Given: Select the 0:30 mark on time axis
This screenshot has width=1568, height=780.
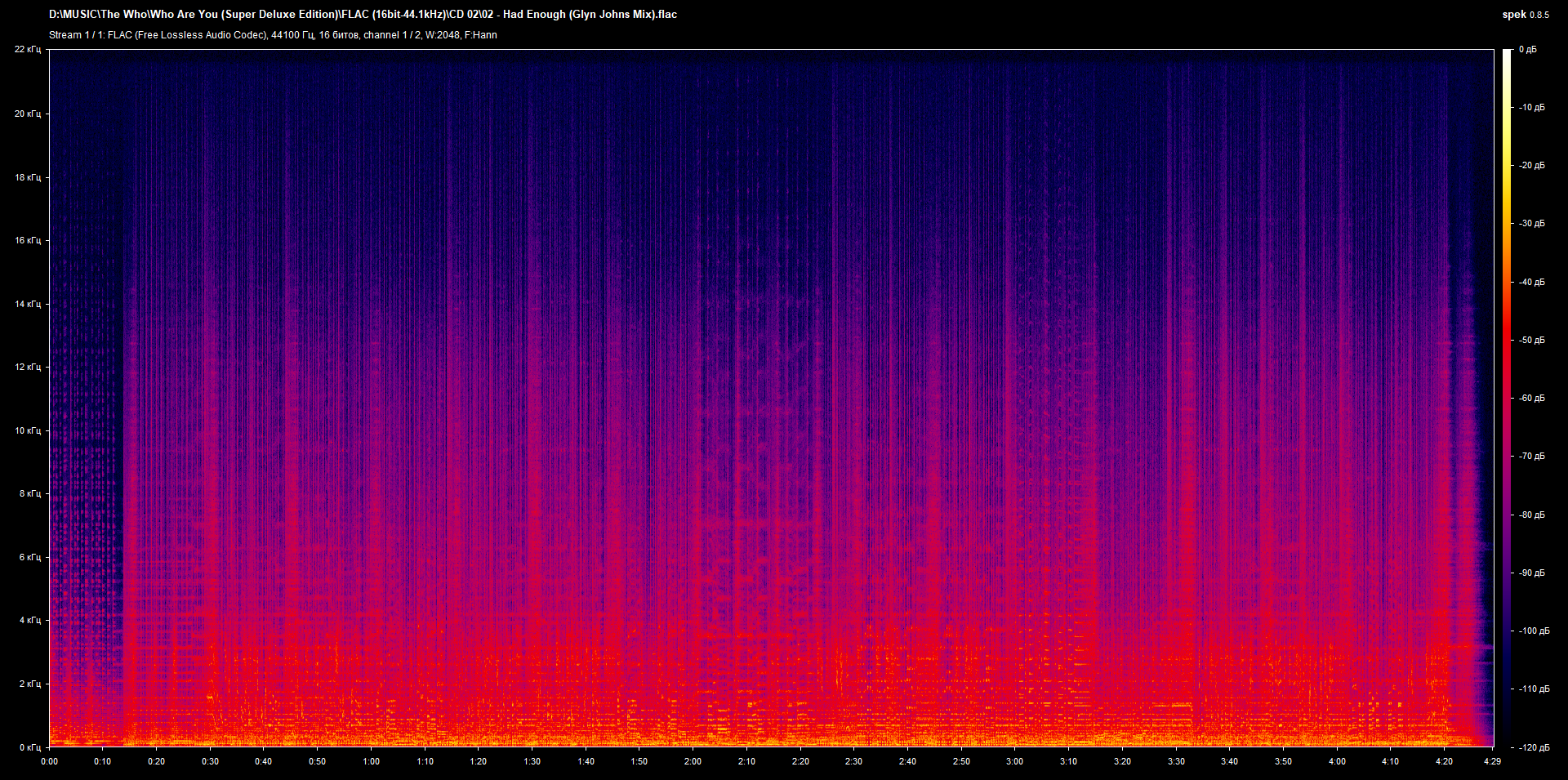Looking at the screenshot, I should 210,761.
